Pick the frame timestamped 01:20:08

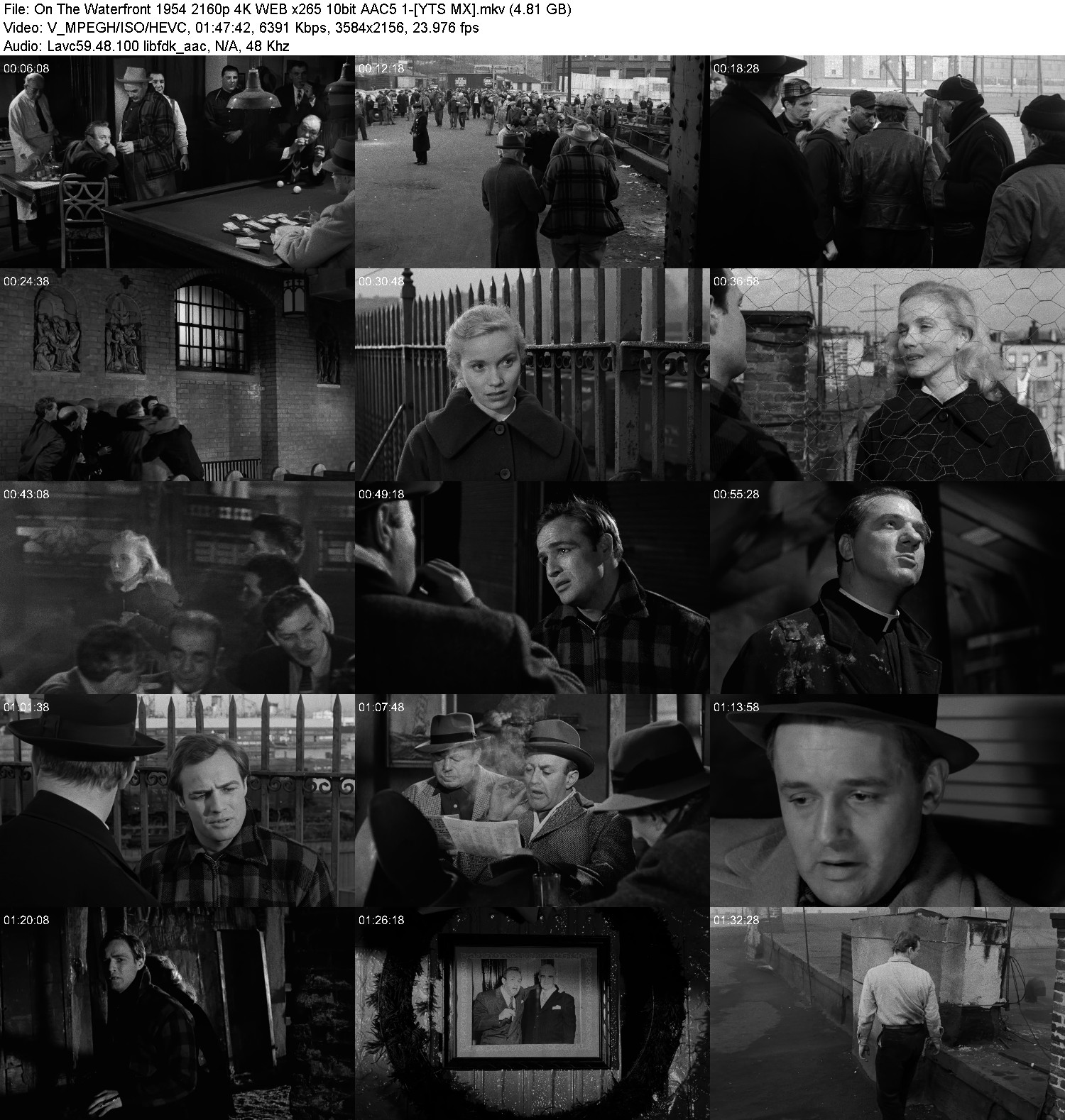pos(177,1014)
